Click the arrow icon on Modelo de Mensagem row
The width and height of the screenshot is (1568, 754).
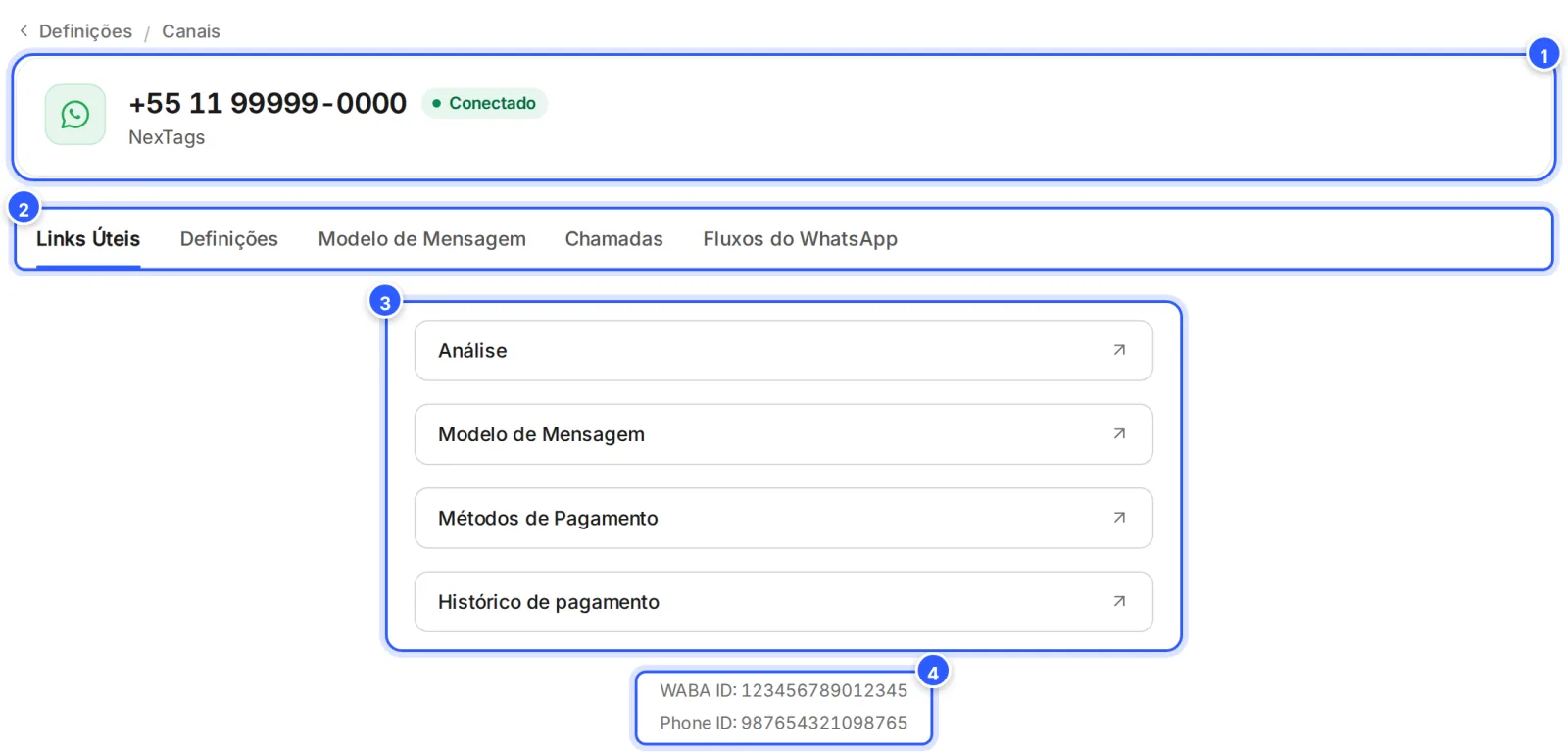(x=1119, y=433)
